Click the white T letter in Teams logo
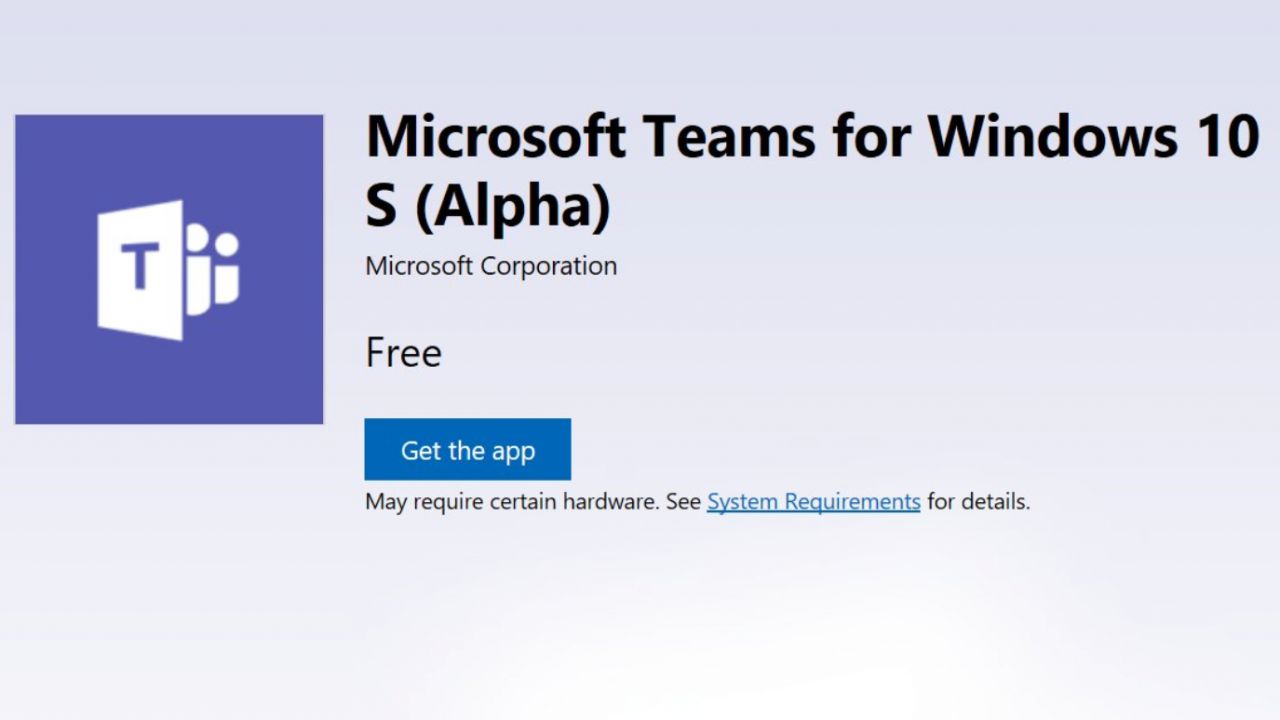Viewport: 1280px width, 720px height. tap(140, 267)
